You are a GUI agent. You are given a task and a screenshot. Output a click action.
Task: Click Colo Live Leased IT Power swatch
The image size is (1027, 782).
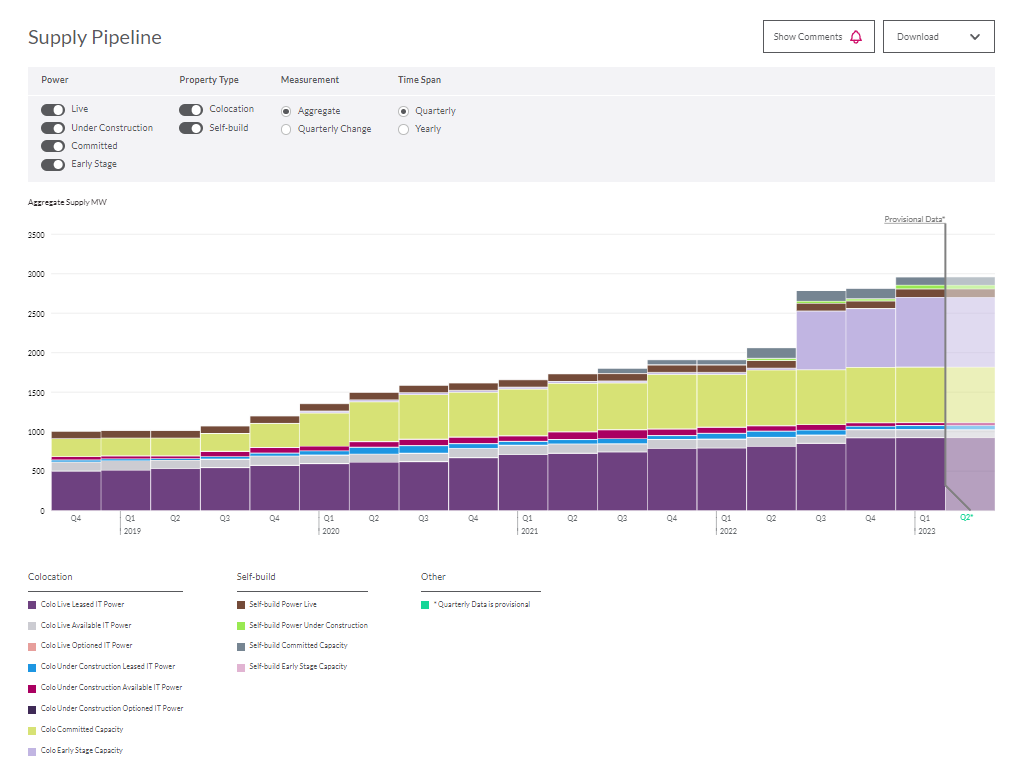[x=32, y=605]
